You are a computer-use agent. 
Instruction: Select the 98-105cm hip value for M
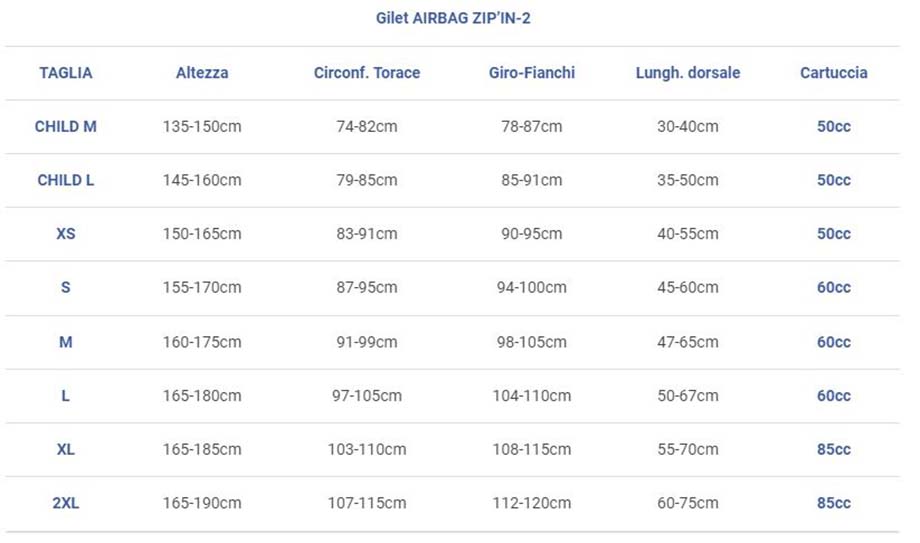(x=532, y=342)
